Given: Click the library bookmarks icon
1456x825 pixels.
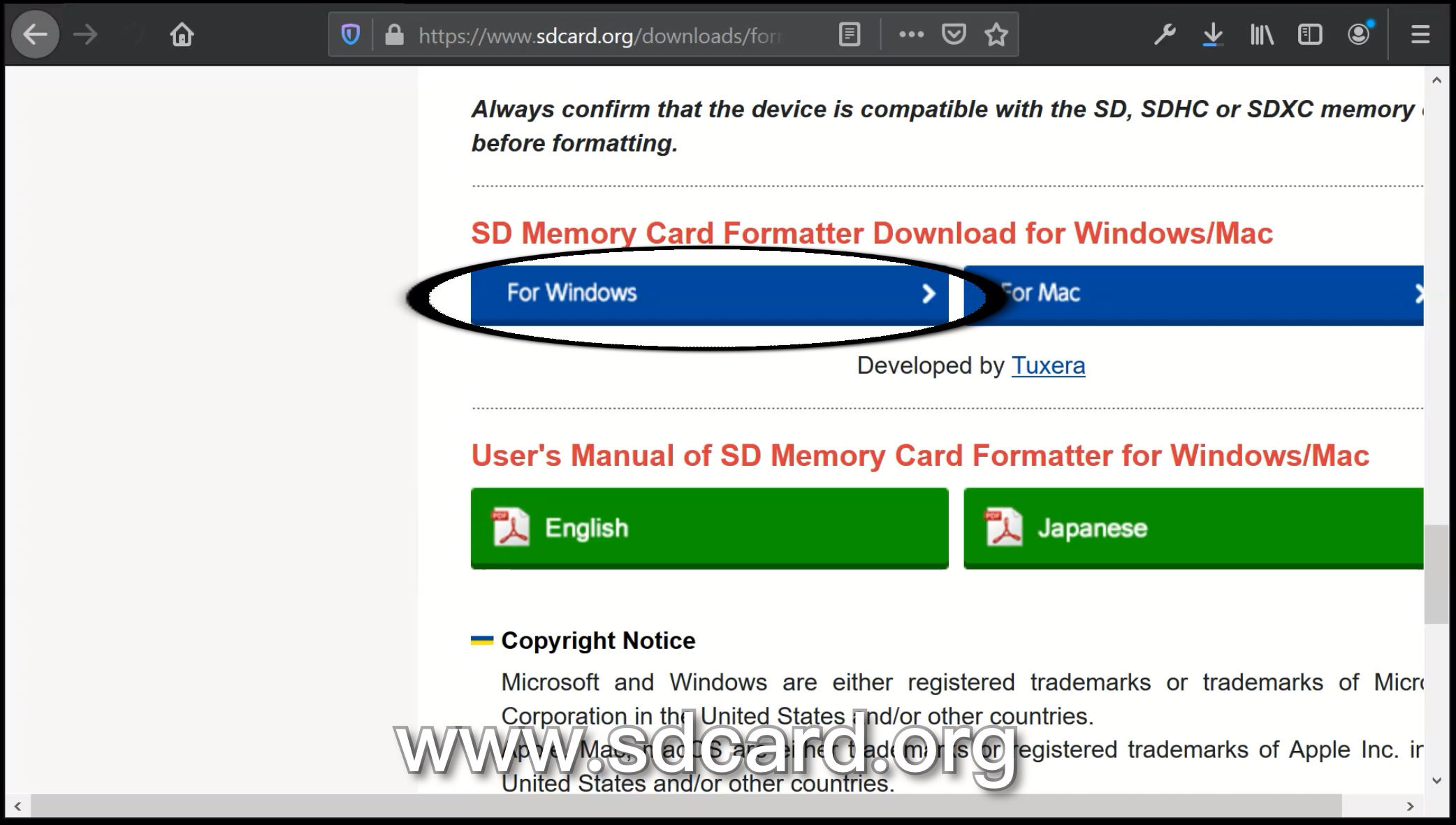Looking at the screenshot, I should (x=1261, y=35).
